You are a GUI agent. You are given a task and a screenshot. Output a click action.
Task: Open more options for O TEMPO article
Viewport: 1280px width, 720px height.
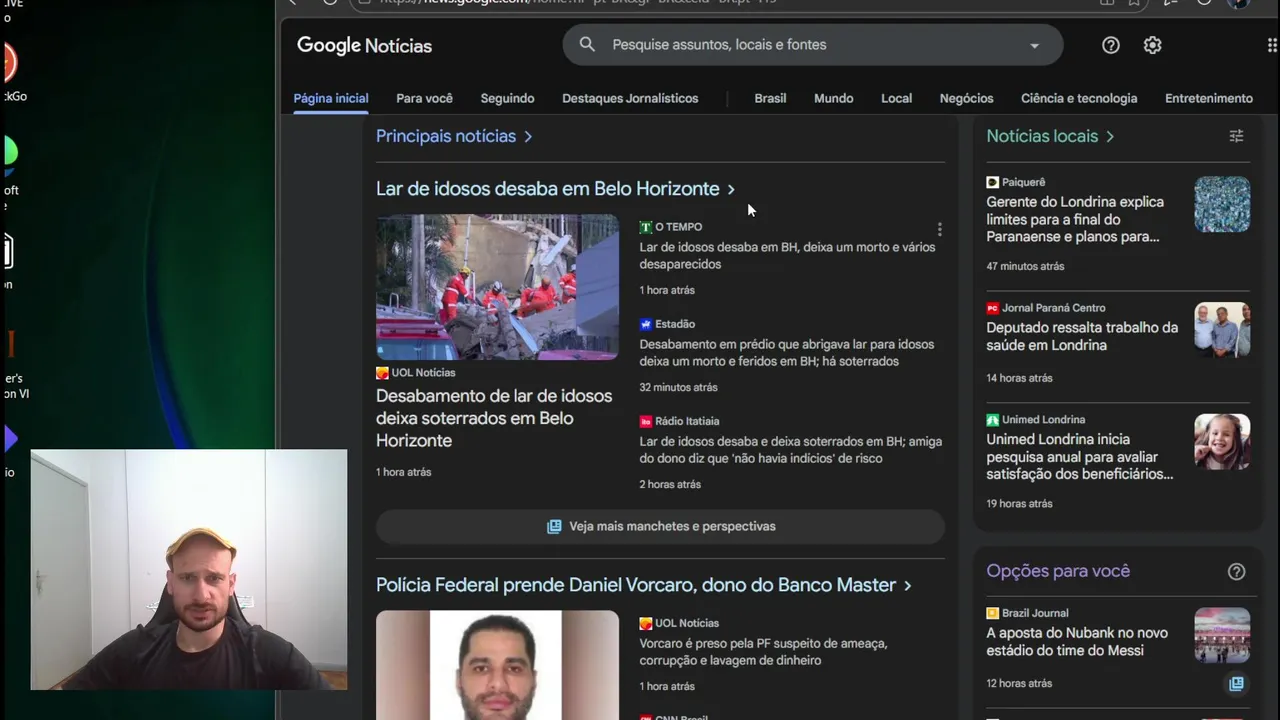[939, 230]
